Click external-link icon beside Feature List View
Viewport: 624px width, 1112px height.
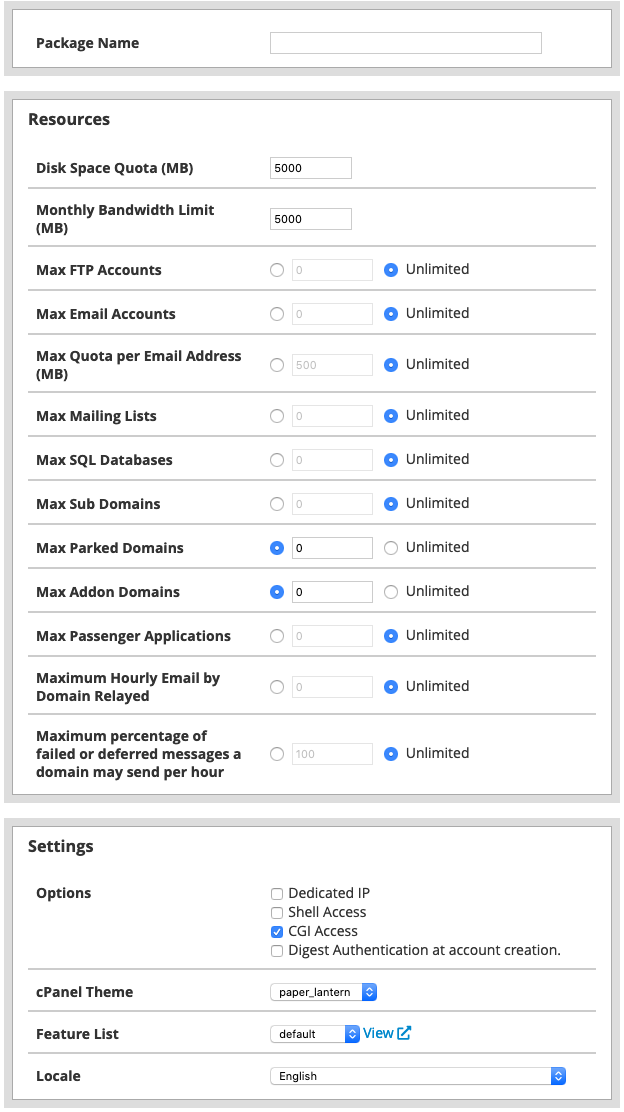404,1033
